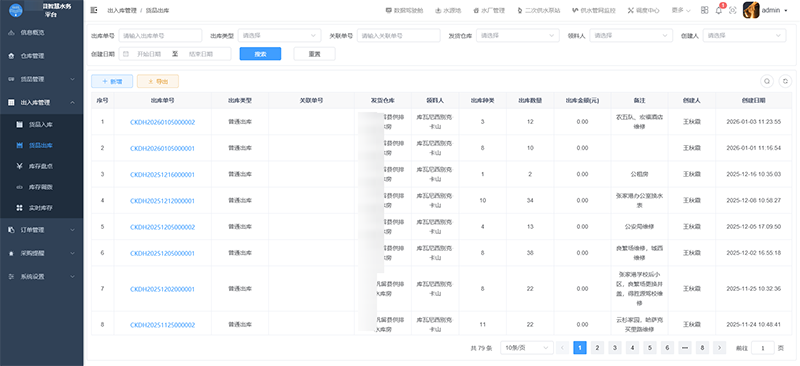This screenshot has width=800, height=366.
Task: Focus the 出库单号 input field
Action: [x=160, y=36]
